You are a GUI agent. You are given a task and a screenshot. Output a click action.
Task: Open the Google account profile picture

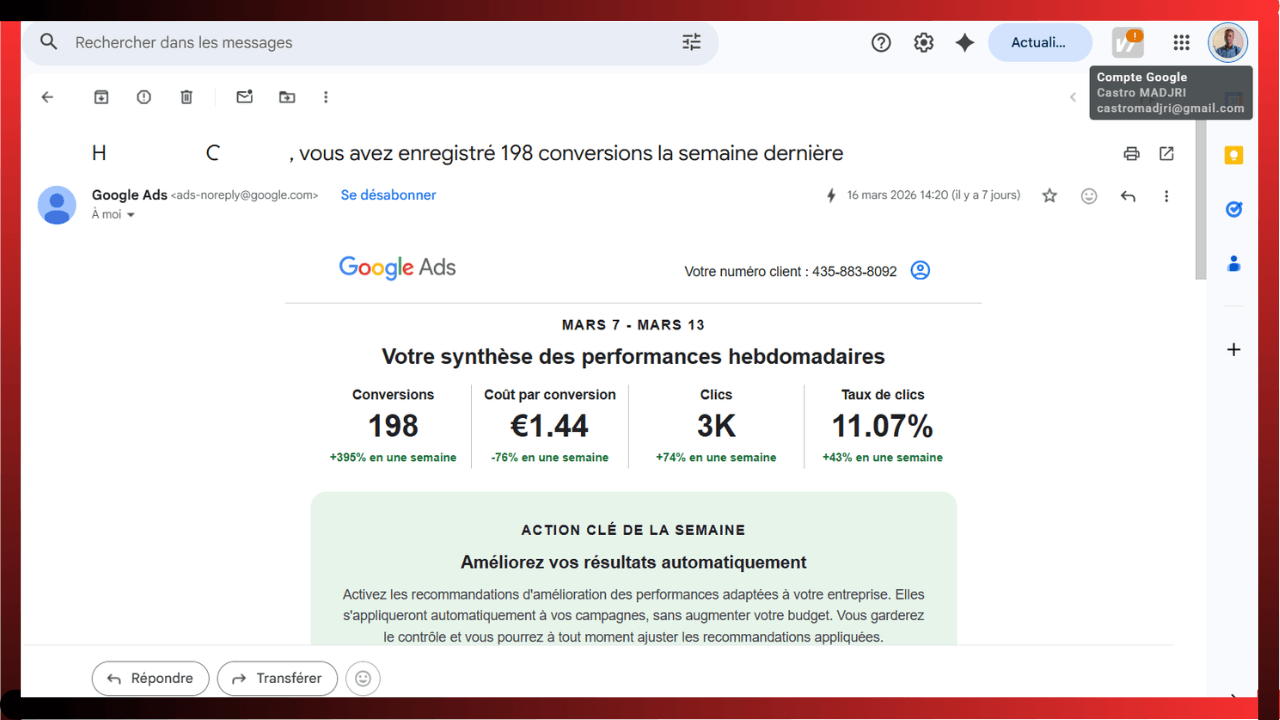tap(1228, 42)
